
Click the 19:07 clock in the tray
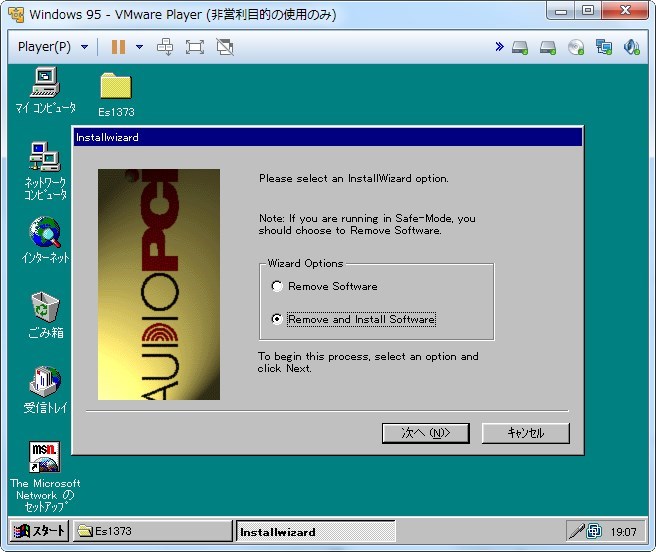[623, 532]
